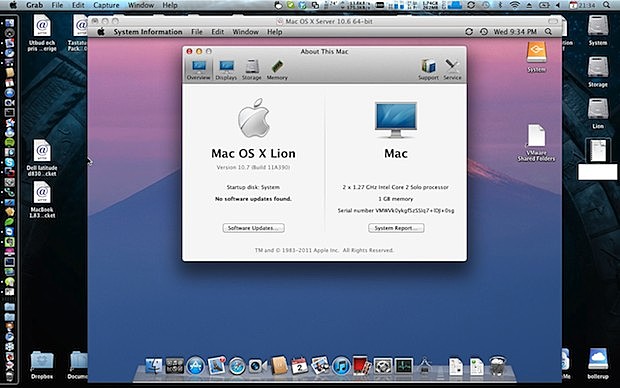Open the Displays tab in About This Mac
Viewport: 620px width, 388px height.
click(x=226, y=70)
